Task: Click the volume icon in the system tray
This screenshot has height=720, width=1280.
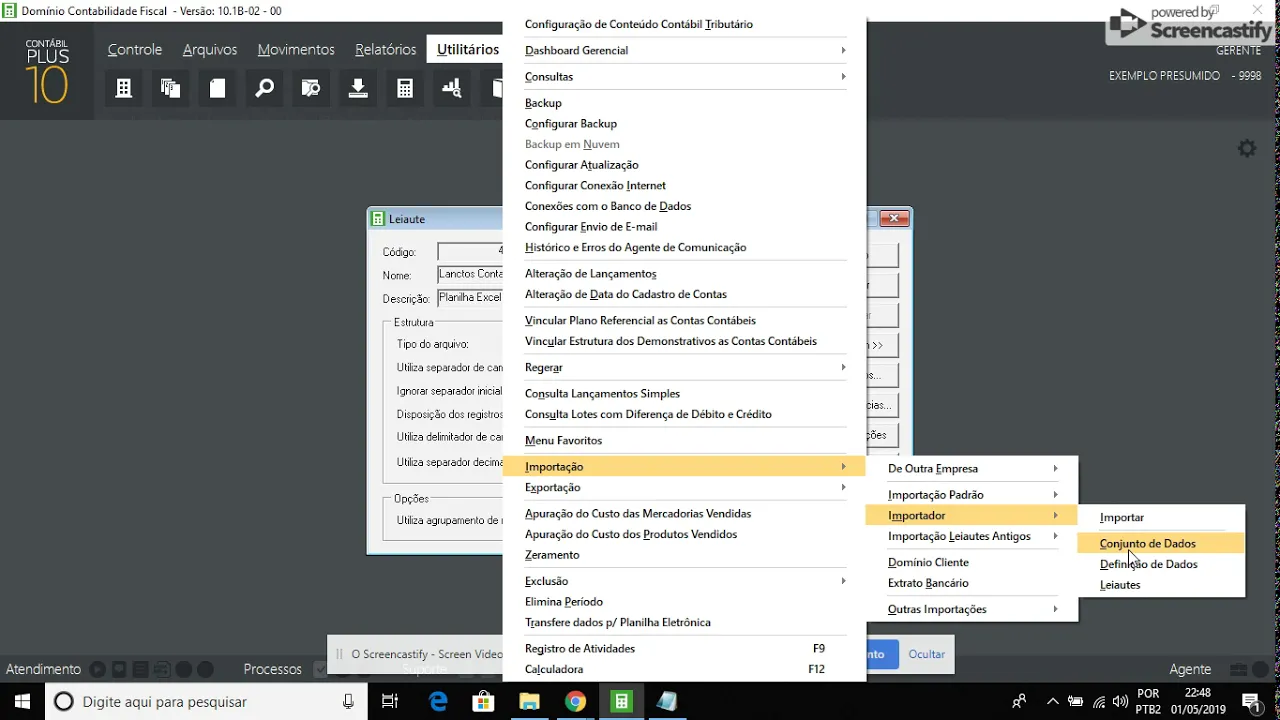Action: click(1122, 702)
